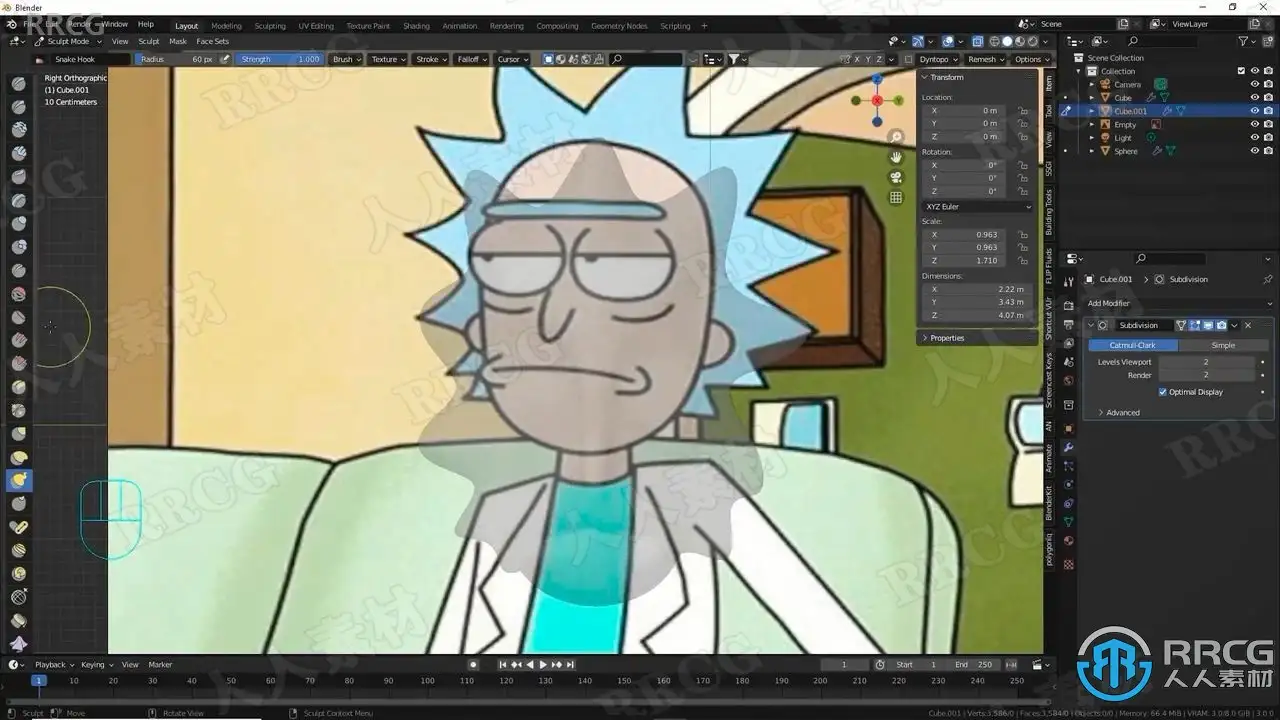Click the red X axis on navigation gizmo
The image size is (1280, 720).
(877, 100)
